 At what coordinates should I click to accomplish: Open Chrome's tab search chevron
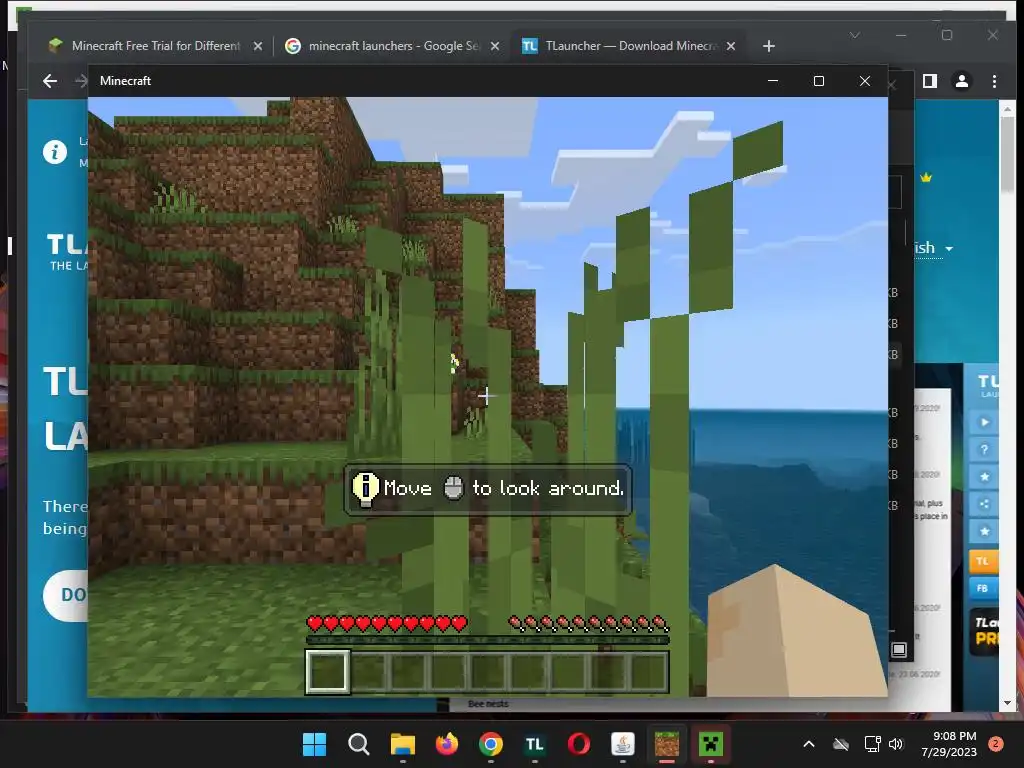pos(854,35)
